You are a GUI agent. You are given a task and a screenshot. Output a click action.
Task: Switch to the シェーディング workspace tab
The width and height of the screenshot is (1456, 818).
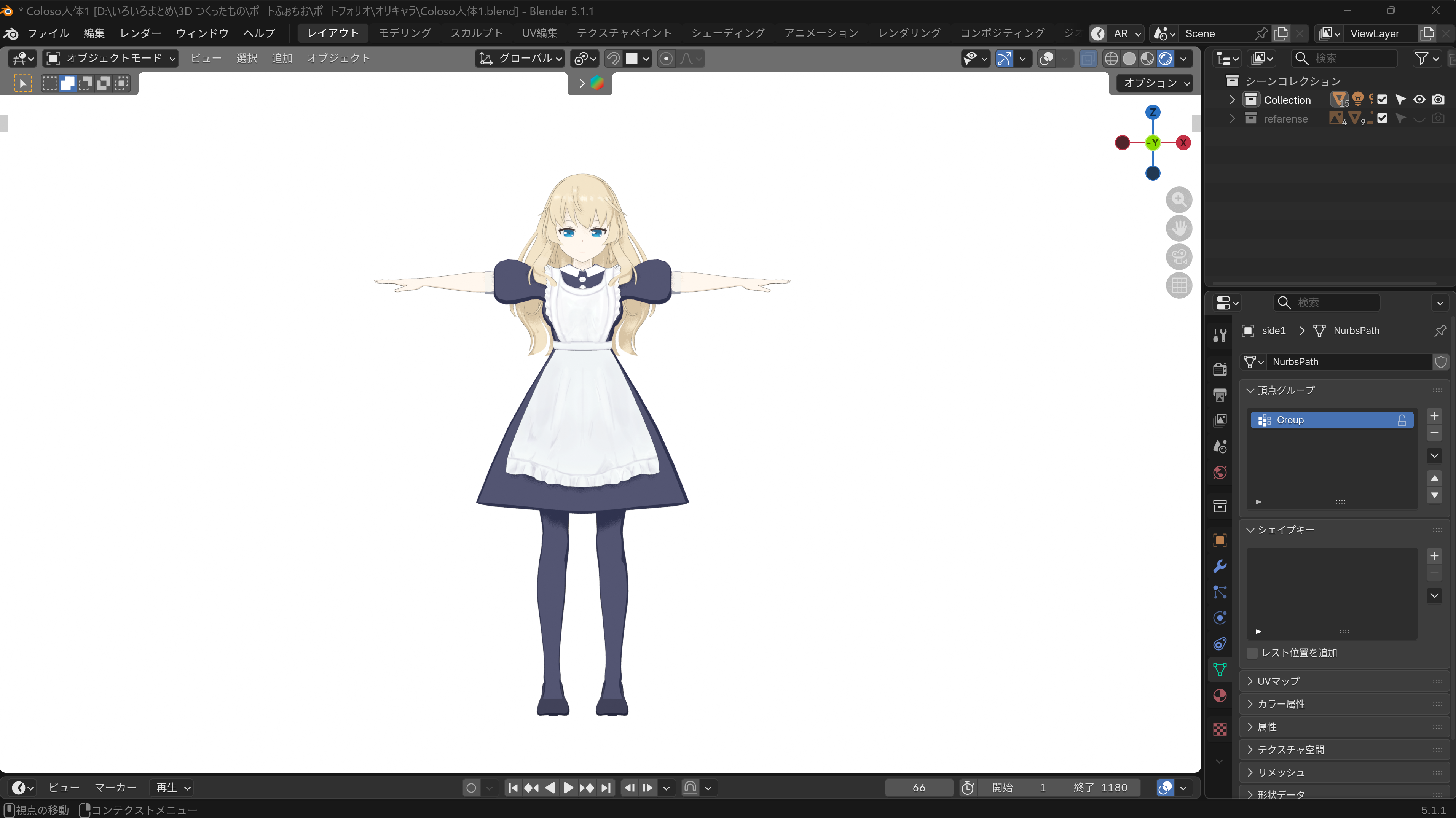(x=728, y=33)
